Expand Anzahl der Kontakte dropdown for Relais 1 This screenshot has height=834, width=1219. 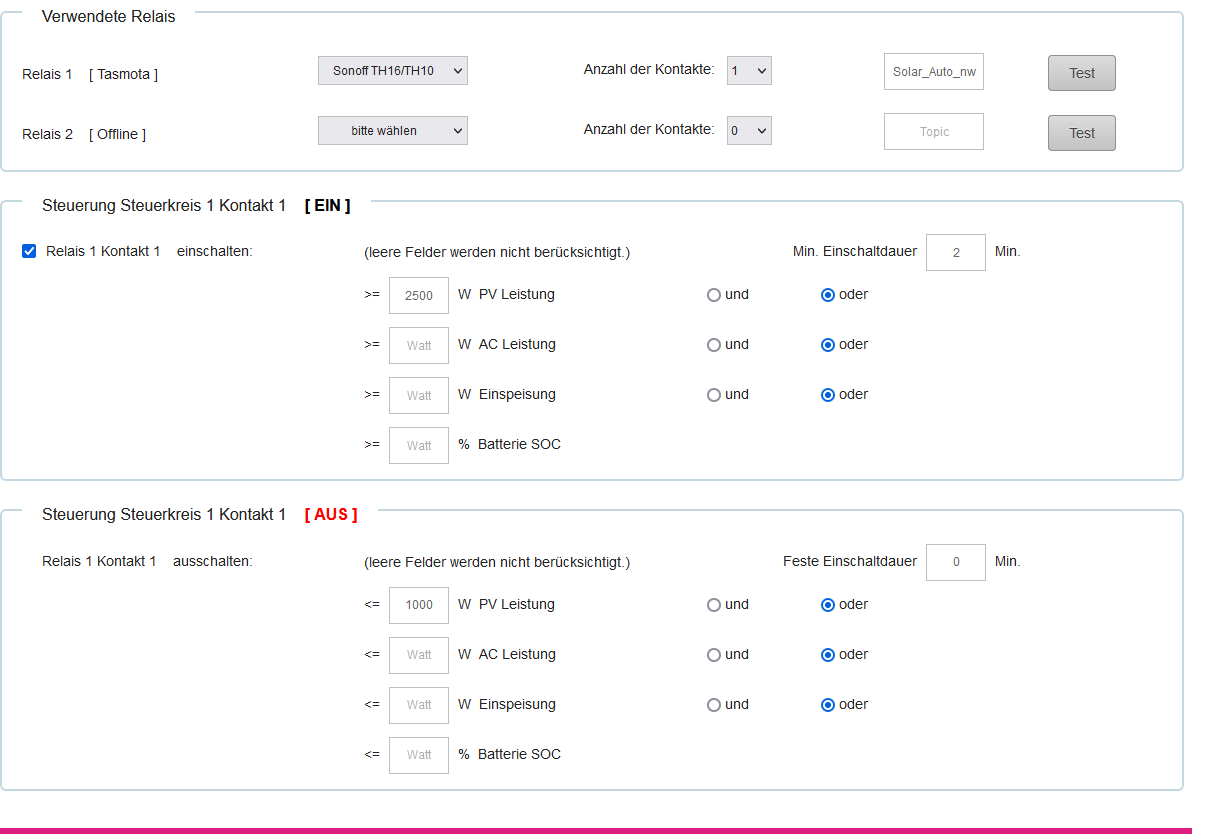point(748,71)
